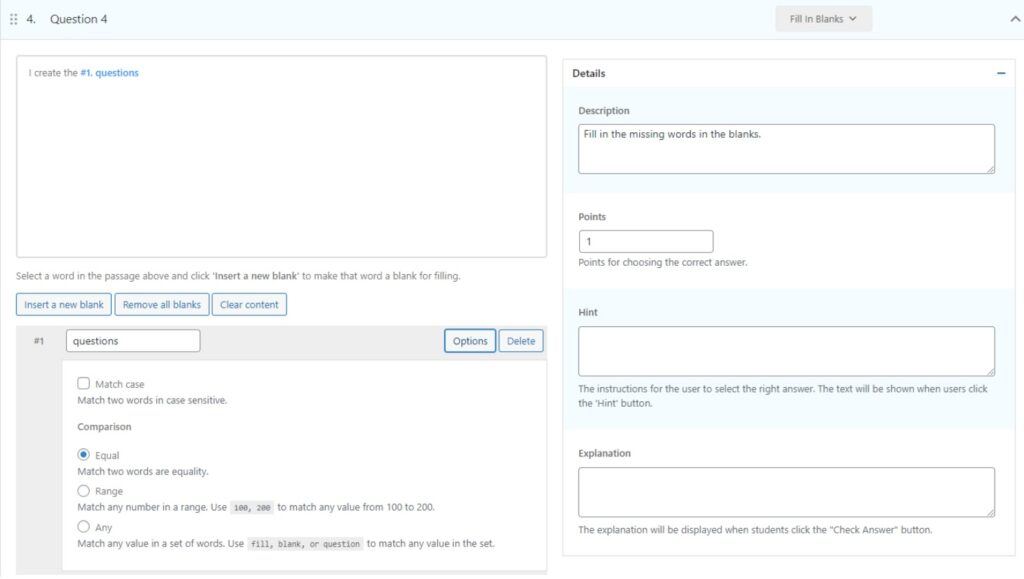Viewport: 1024px width, 579px height.
Task: Select the Range comparison option
Action: tap(84, 491)
